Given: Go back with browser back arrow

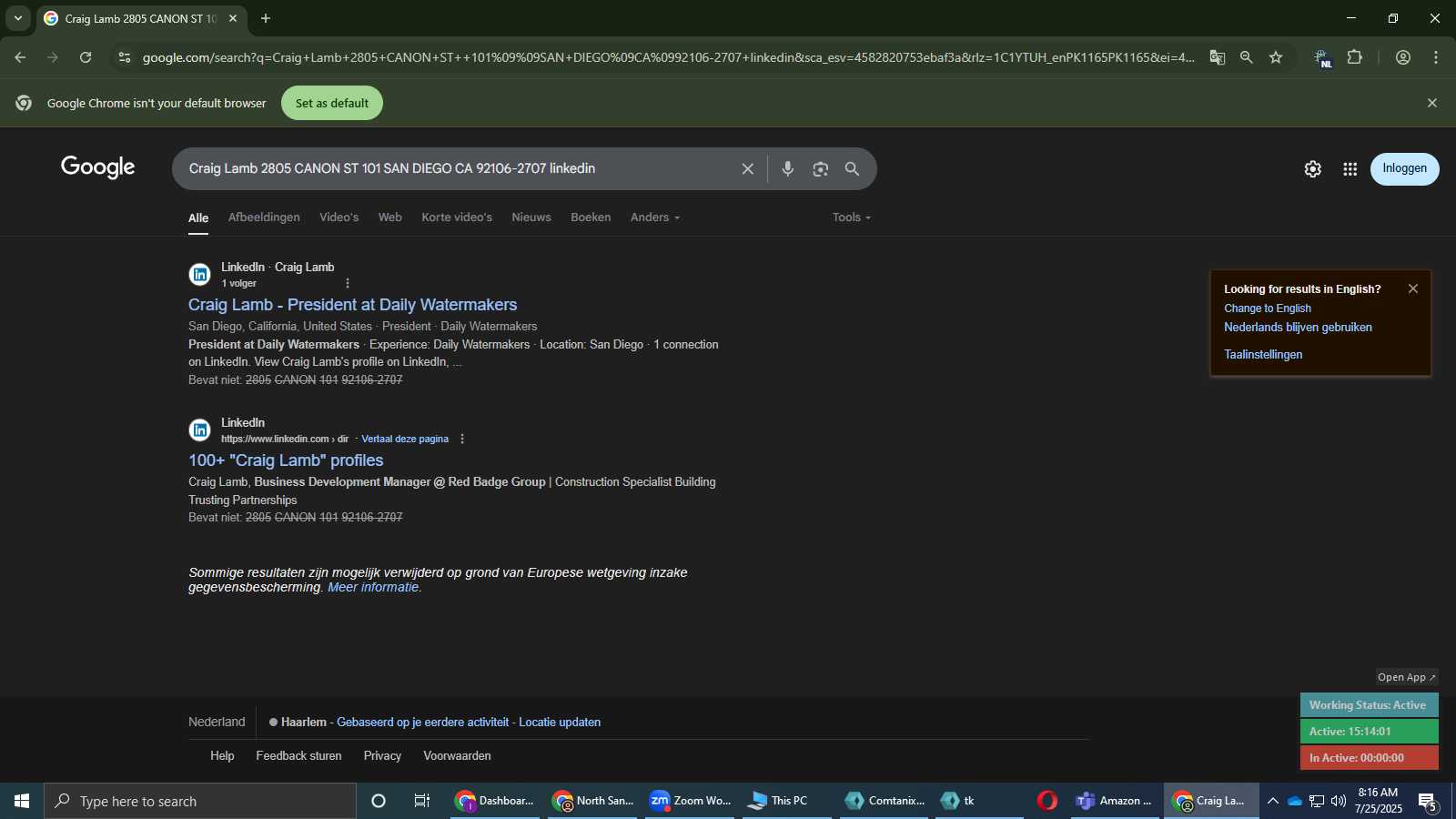Looking at the screenshot, I should (20, 57).
